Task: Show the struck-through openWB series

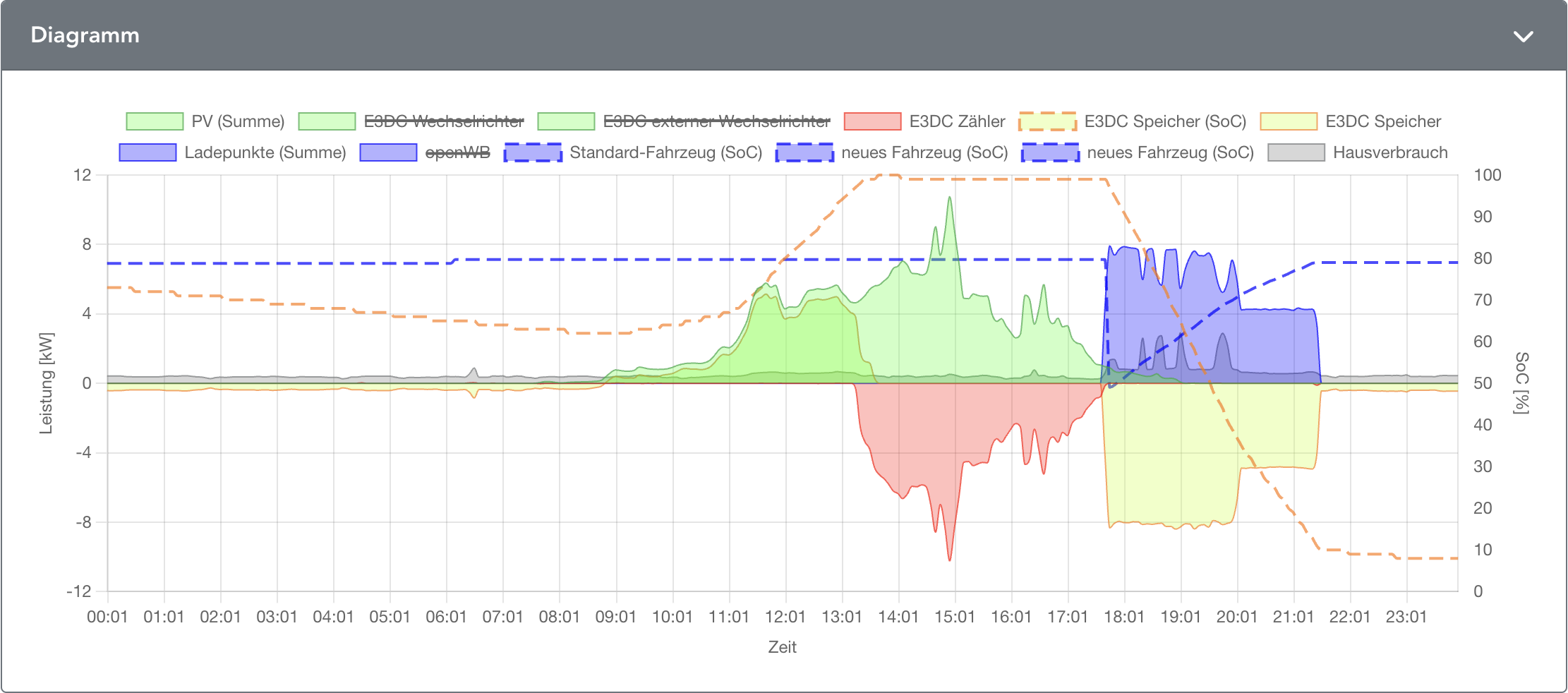Action: click(457, 152)
